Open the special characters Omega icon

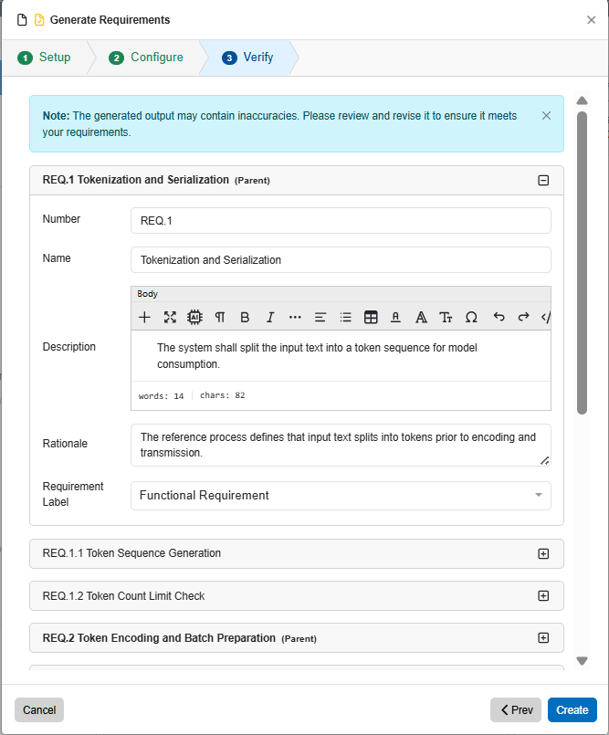point(471,317)
